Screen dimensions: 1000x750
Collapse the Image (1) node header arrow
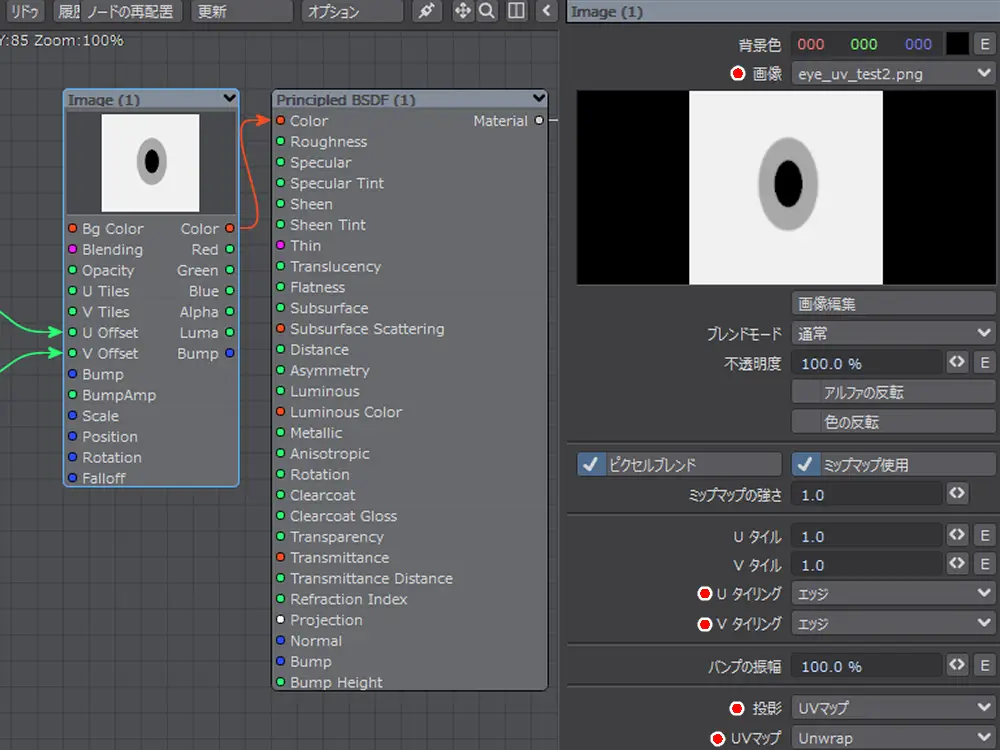(230, 99)
